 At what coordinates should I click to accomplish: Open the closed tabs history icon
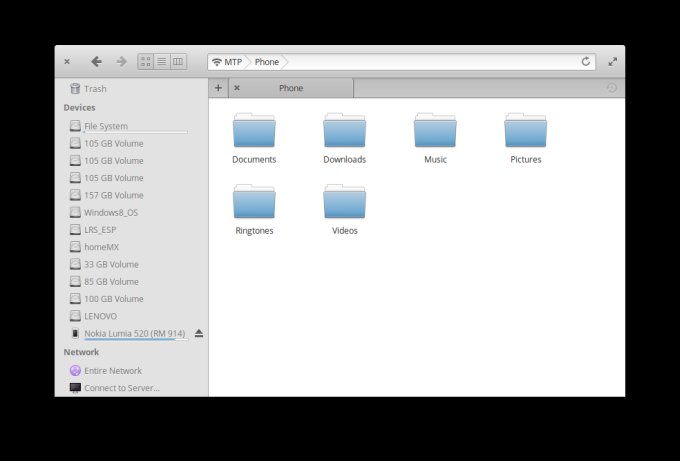tap(611, 88)
